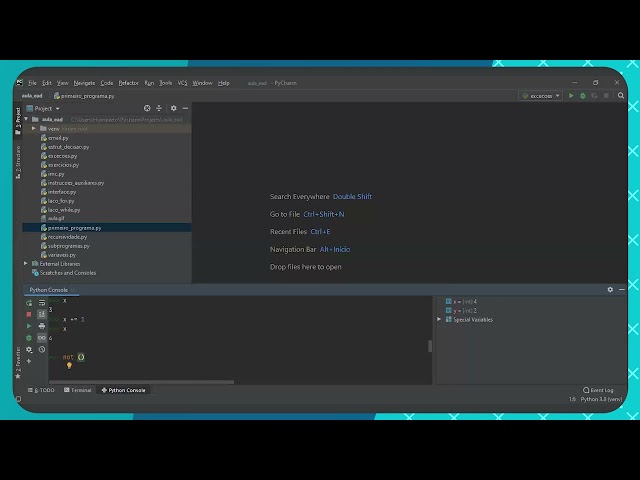Run the excecoes configuration with the green play button

pyautogui.click(x=571, y=96)
